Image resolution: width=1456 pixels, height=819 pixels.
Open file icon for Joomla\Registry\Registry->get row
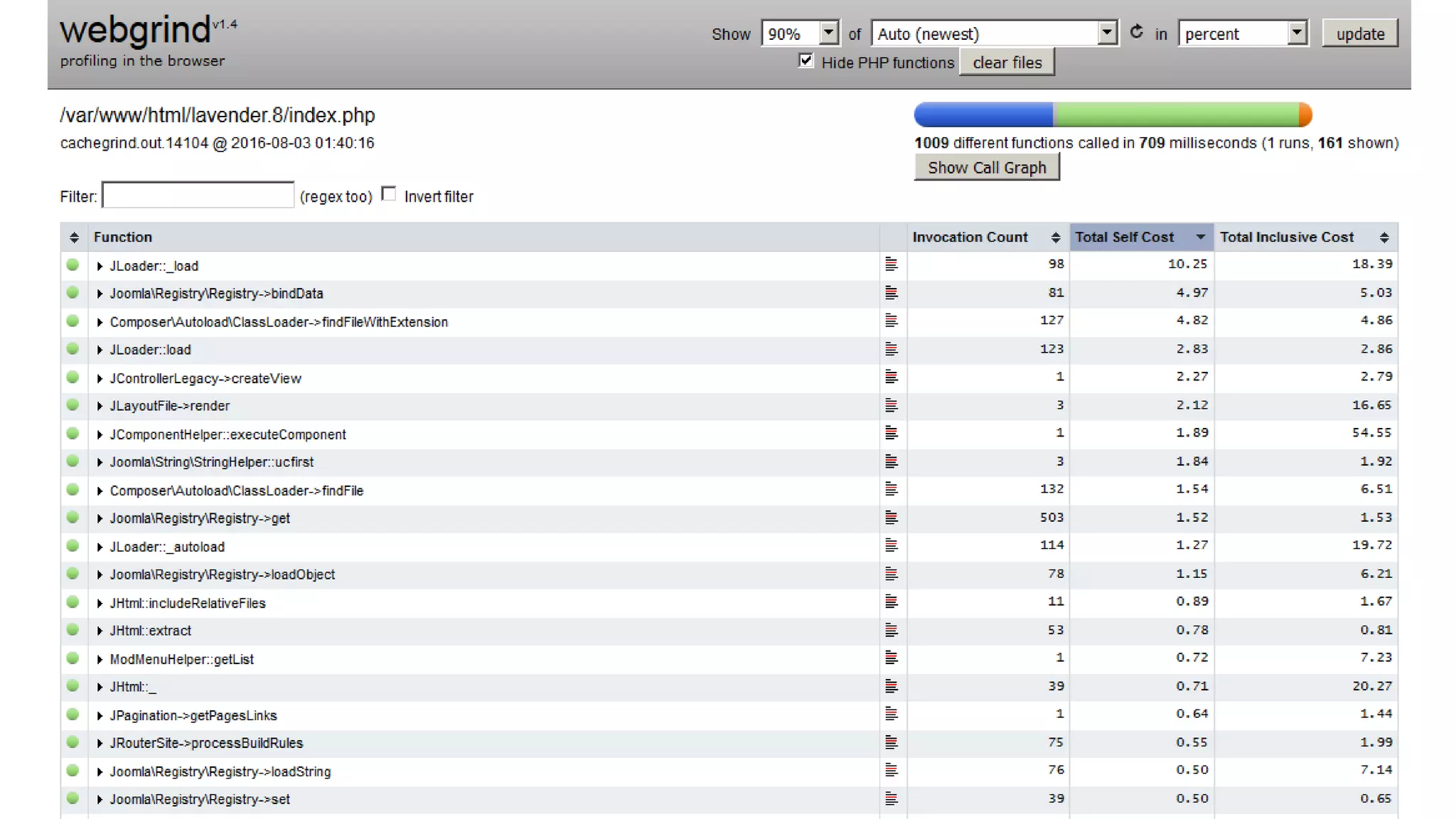(x=892, y=518)
